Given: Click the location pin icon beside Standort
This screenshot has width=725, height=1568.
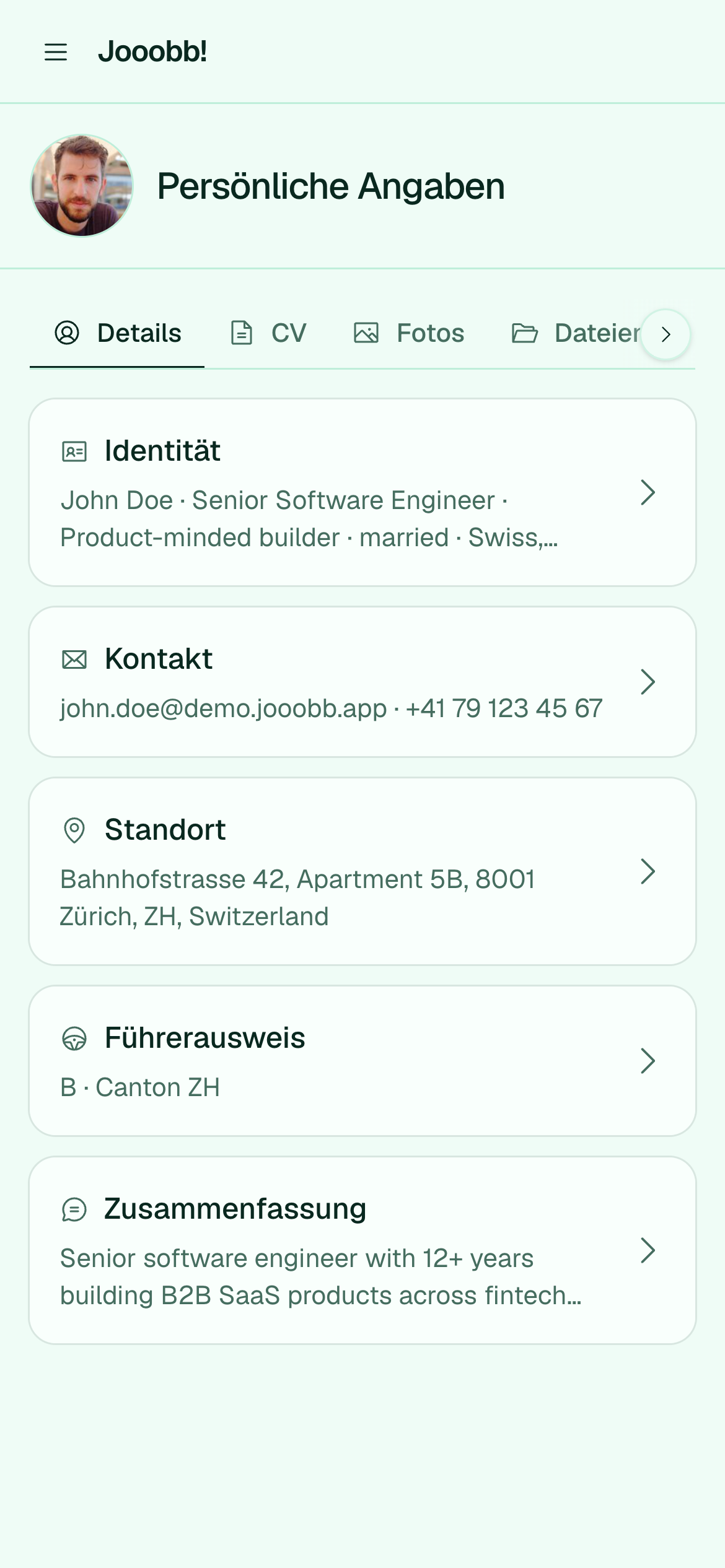Looking at the screenshot, I should coord(74,830).
